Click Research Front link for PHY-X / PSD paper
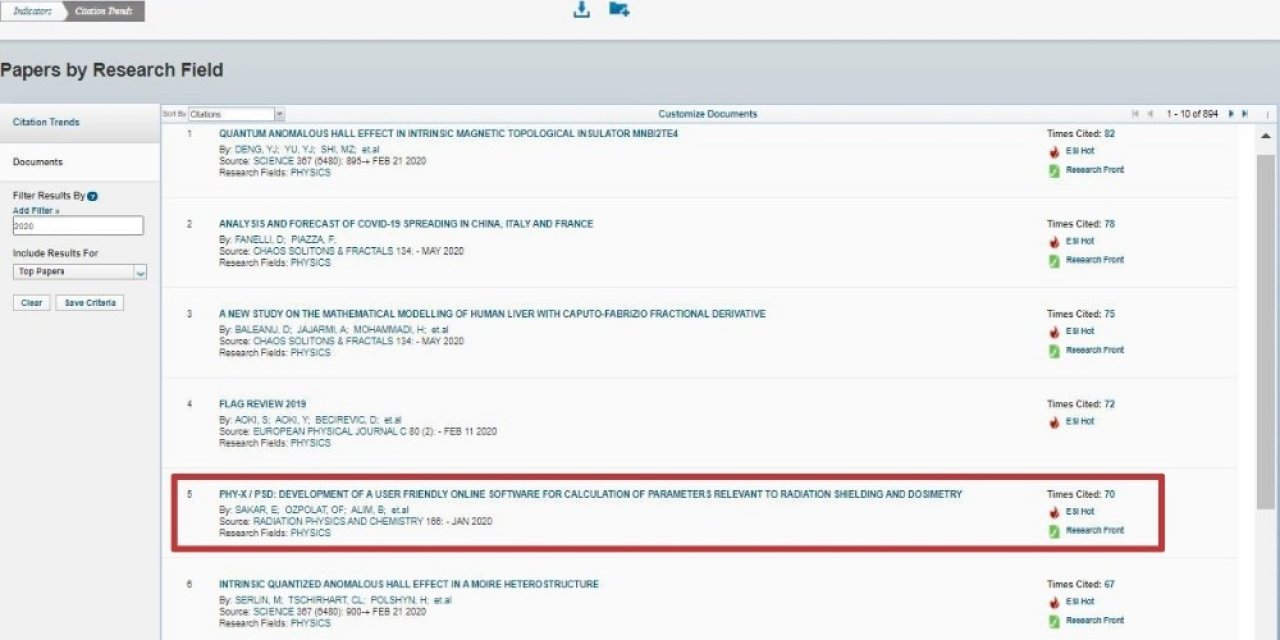The width and height of the screenshot is (1280, 640). coord(1095,530)
